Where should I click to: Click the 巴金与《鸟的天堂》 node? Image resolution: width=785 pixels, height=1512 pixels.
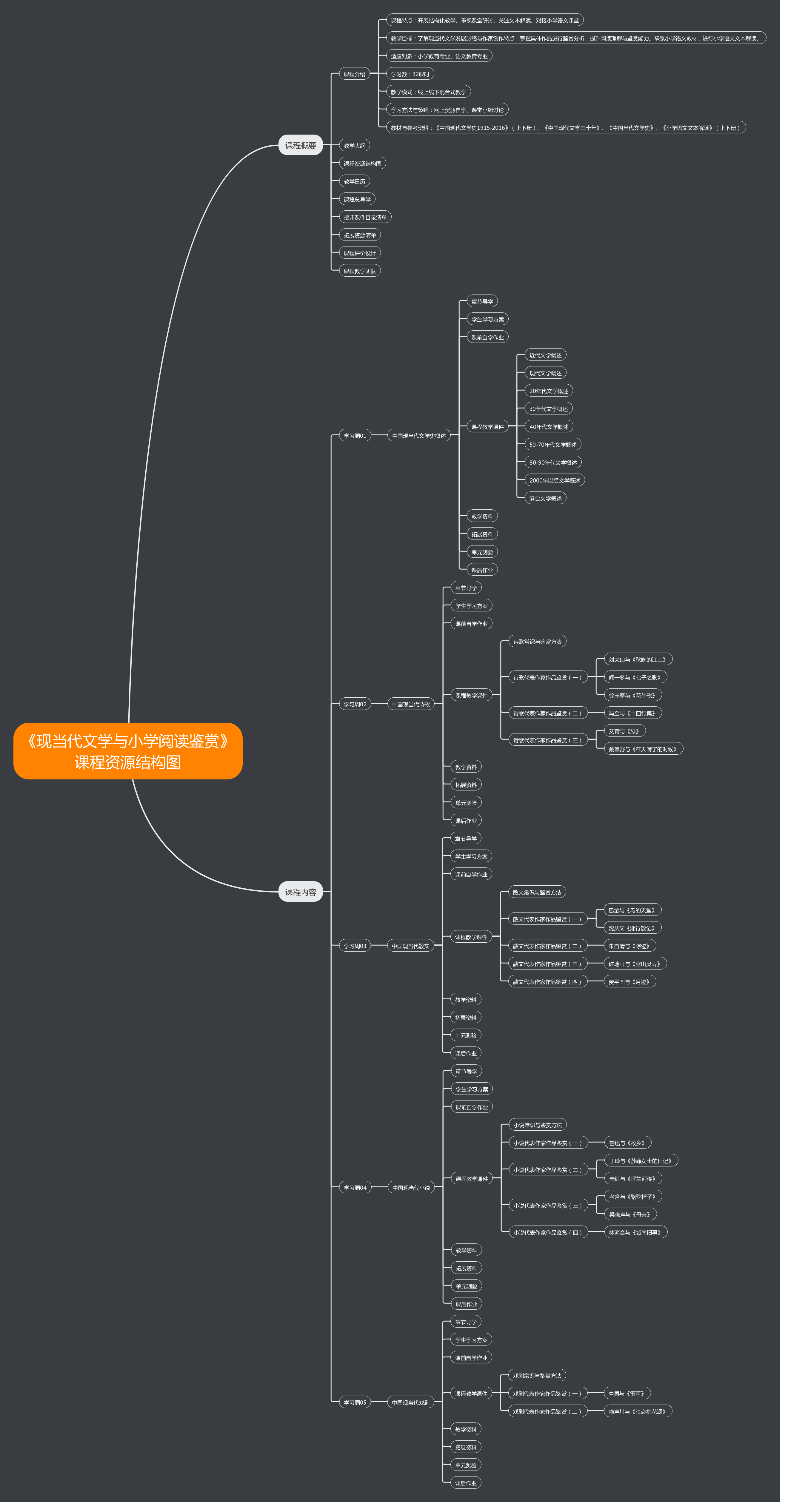click(x=632, y=910)
